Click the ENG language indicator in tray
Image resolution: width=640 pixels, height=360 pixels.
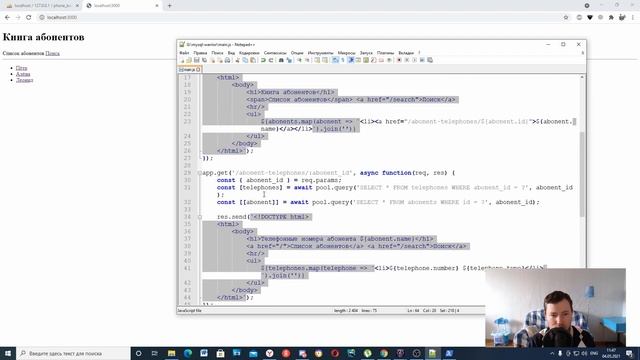point(594,353)
